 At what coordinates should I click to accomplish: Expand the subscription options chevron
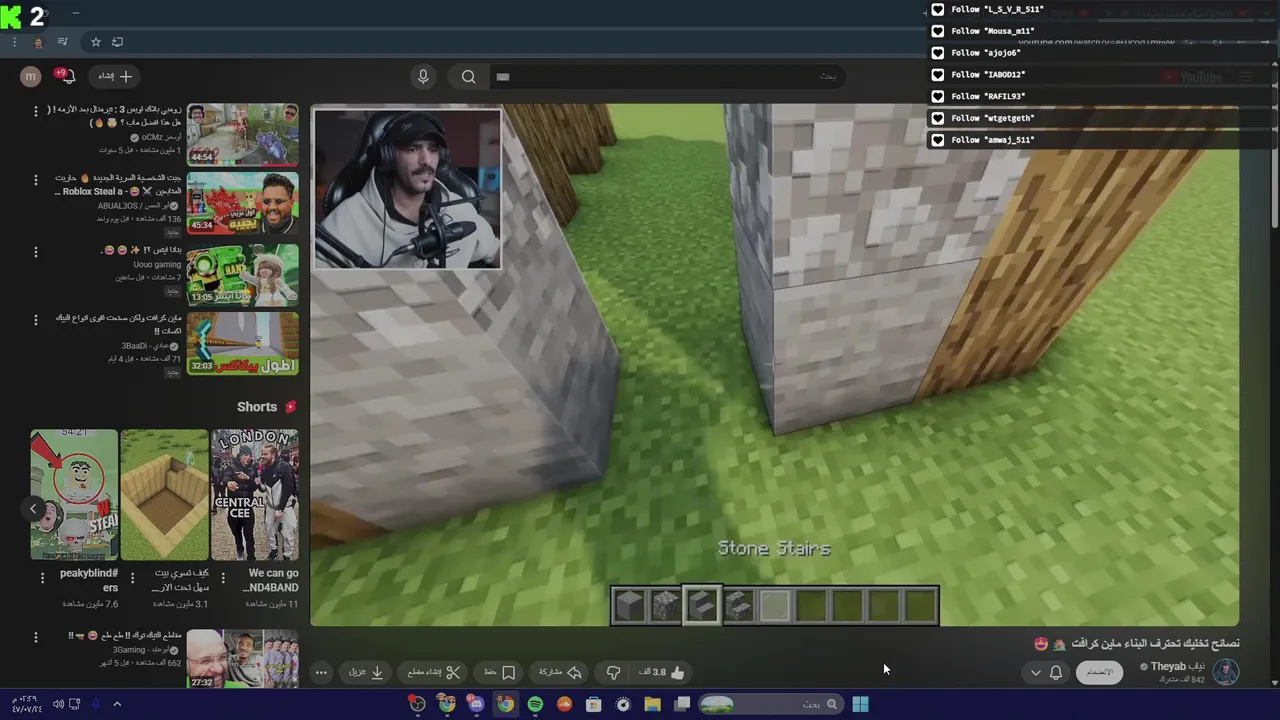(x=1035, y=673)
